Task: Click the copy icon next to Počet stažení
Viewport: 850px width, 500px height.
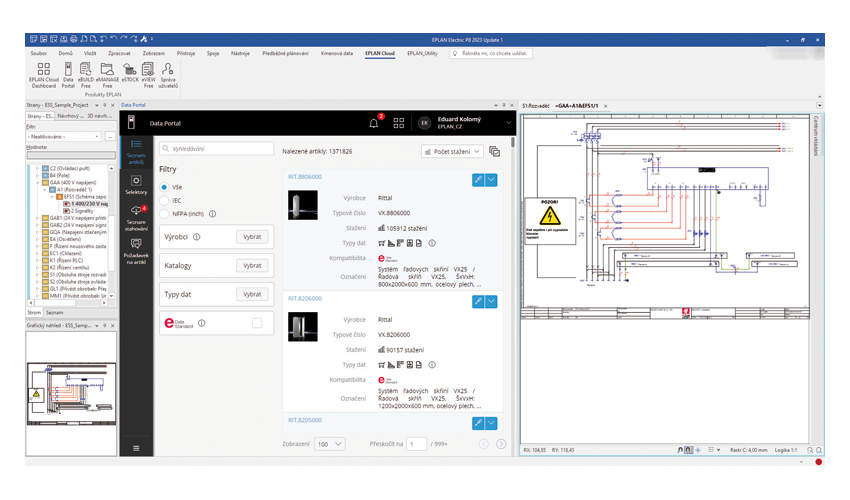Action: coord(494,151)
